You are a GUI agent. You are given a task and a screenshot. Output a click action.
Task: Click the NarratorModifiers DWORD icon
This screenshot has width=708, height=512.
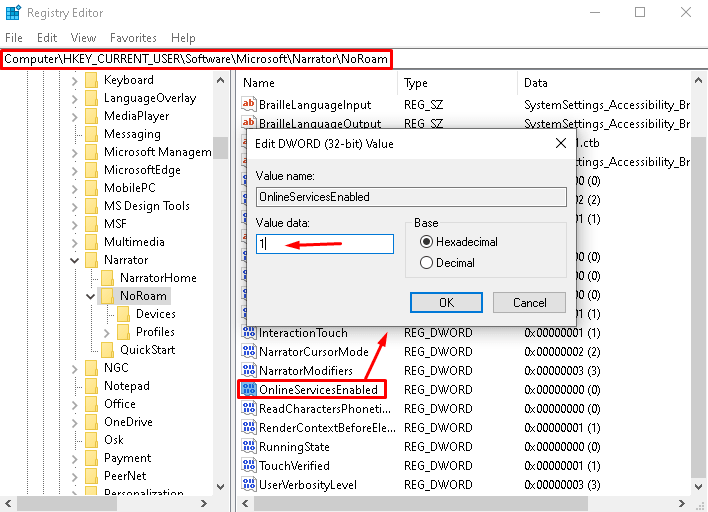click(x=249, y=370)
